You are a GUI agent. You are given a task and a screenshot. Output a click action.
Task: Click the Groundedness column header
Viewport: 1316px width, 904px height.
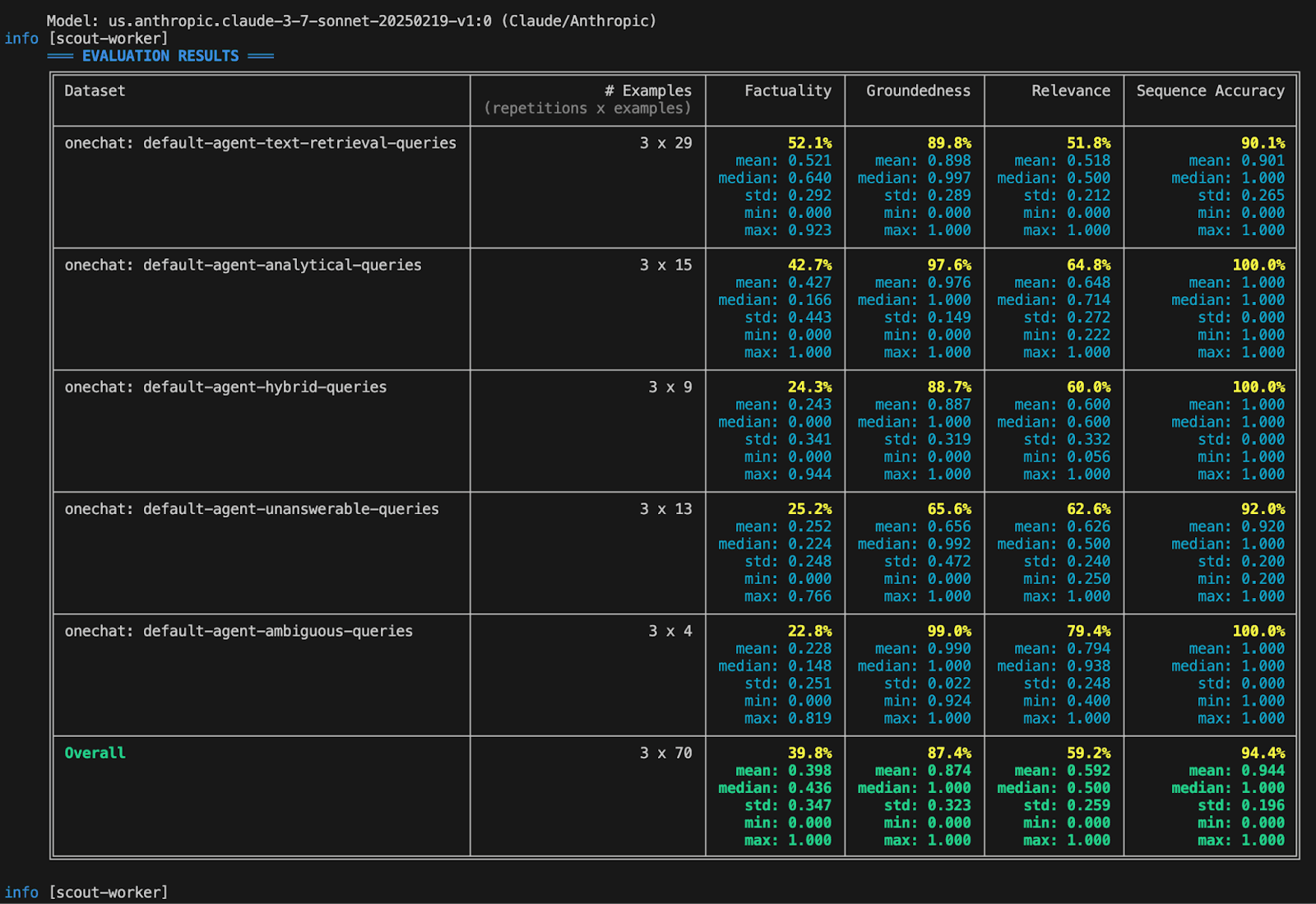click(914, 90)
